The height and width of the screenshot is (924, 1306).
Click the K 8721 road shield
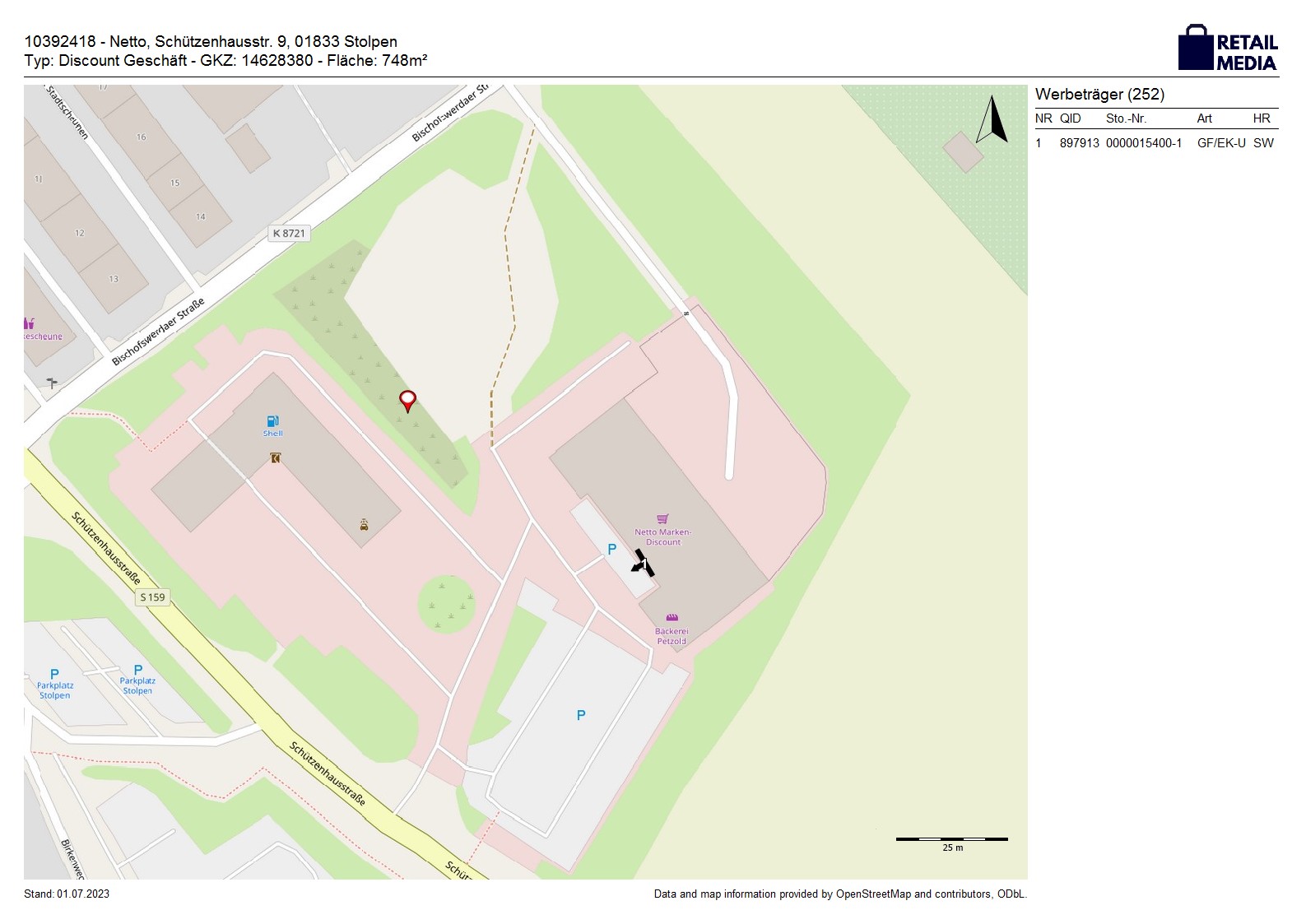coord(289,234)
